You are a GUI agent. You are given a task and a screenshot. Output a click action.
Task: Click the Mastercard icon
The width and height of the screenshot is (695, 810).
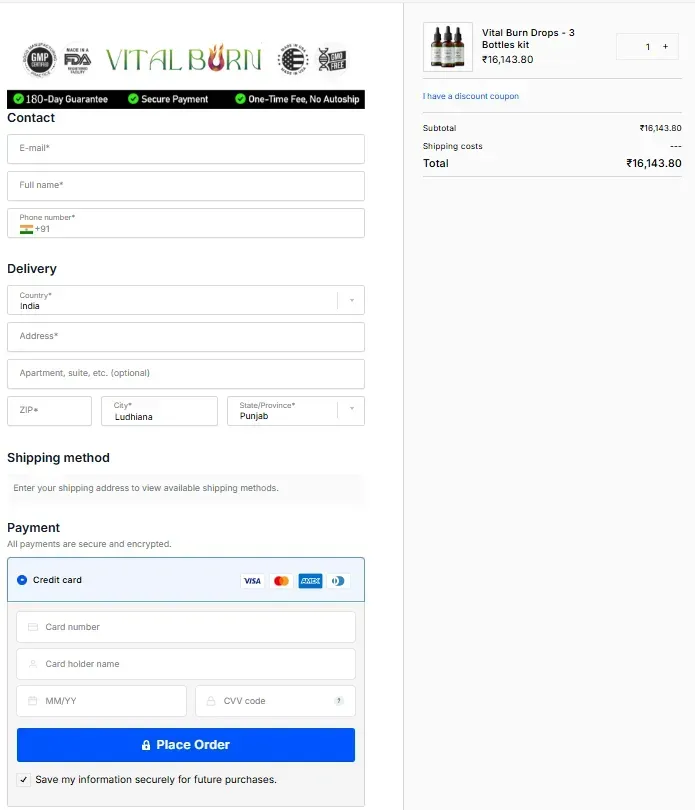click(281, 581)
